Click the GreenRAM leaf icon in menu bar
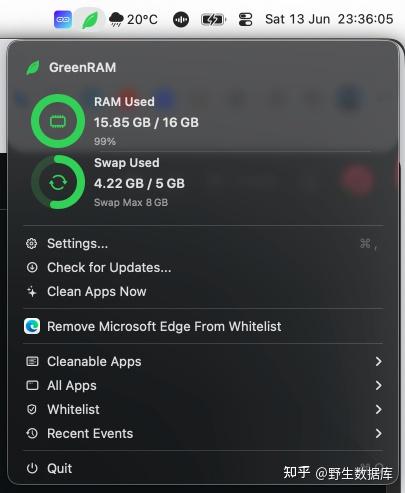Viewport: 405px width, 493px height. (90, 20)
